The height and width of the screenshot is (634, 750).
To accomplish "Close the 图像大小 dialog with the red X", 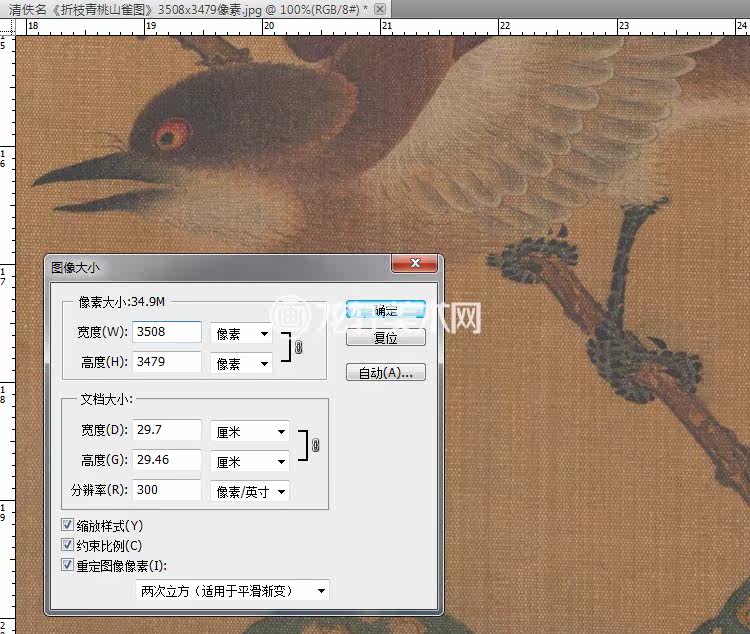I will 415,263.
